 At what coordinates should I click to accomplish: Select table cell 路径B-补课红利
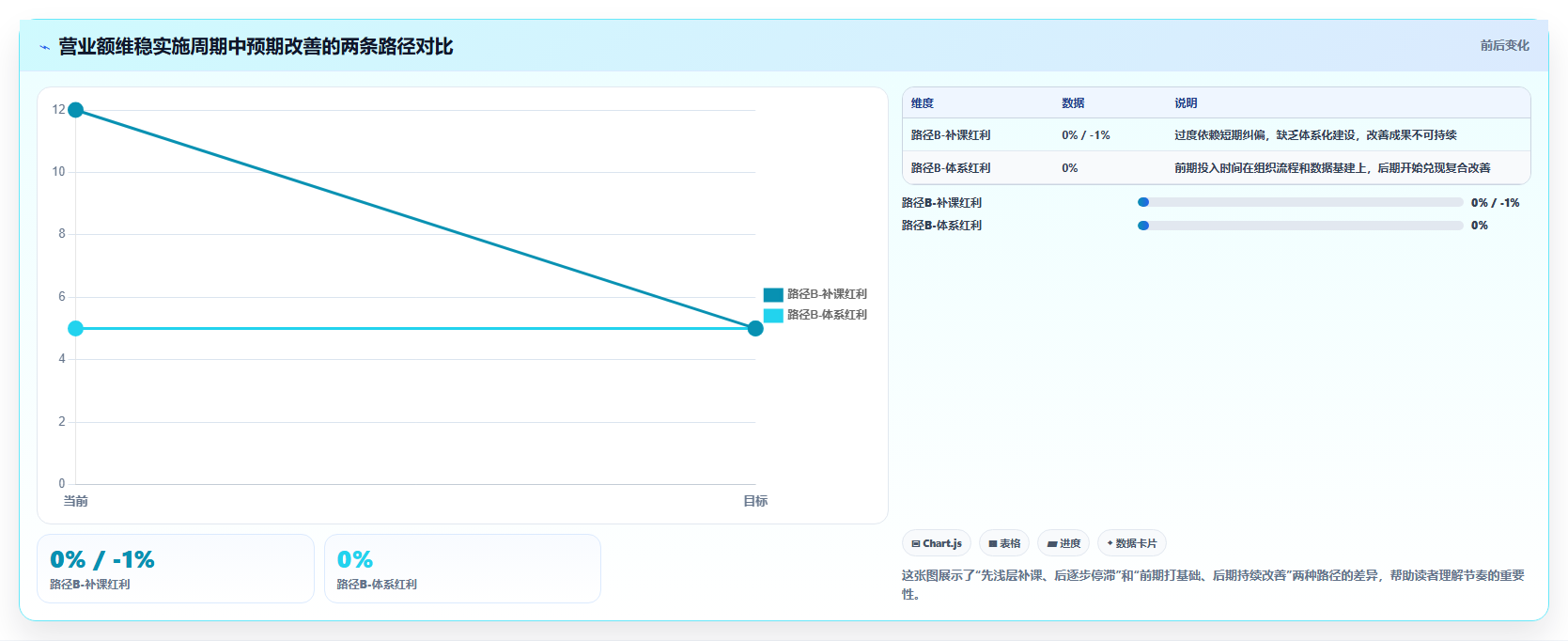951,135
